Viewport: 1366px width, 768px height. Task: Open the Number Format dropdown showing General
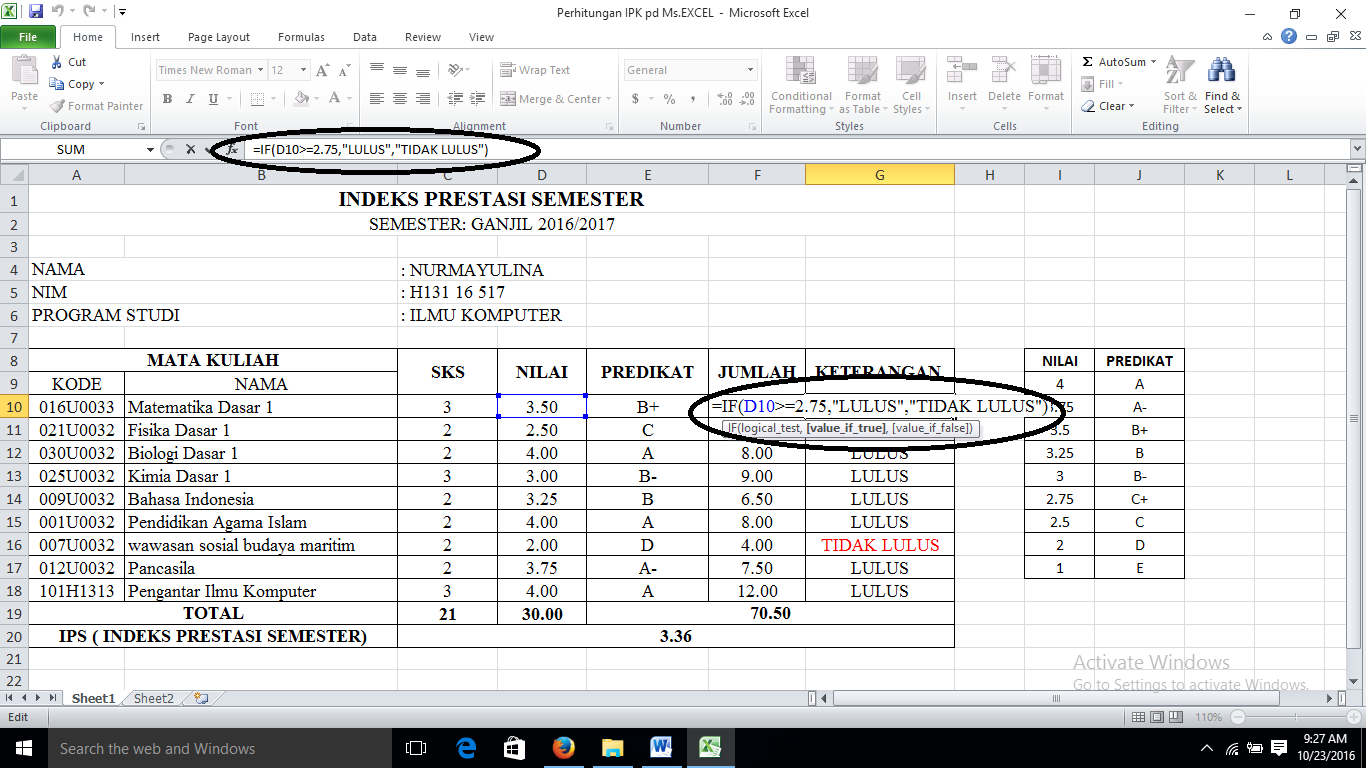coord(688,70)
